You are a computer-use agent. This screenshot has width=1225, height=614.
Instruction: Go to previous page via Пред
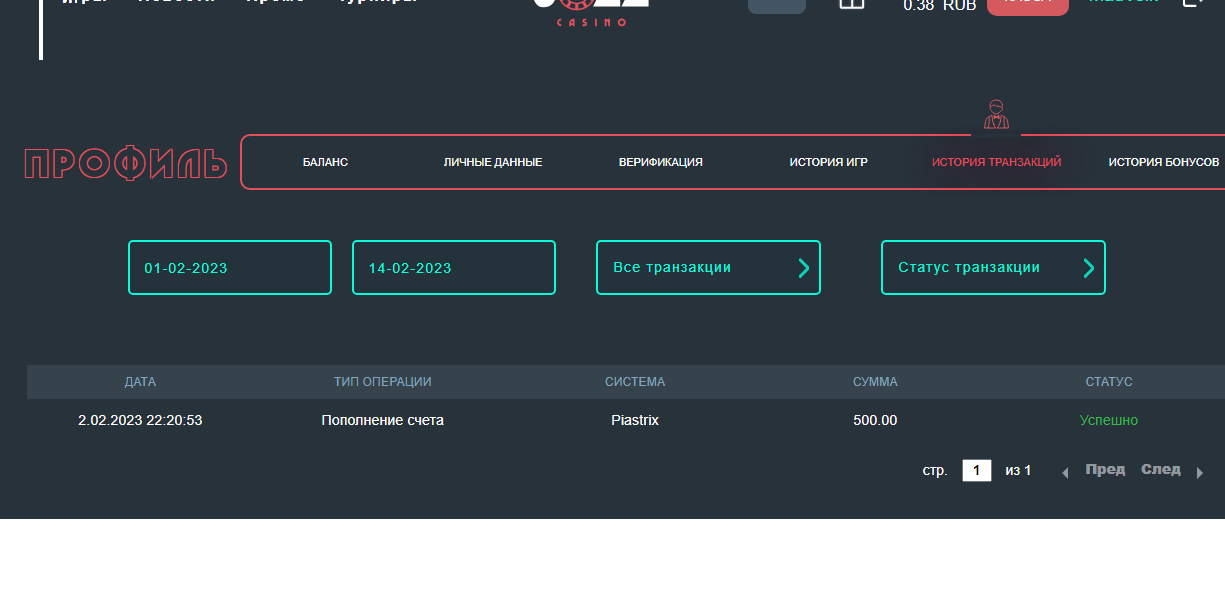pos(1105,470)
